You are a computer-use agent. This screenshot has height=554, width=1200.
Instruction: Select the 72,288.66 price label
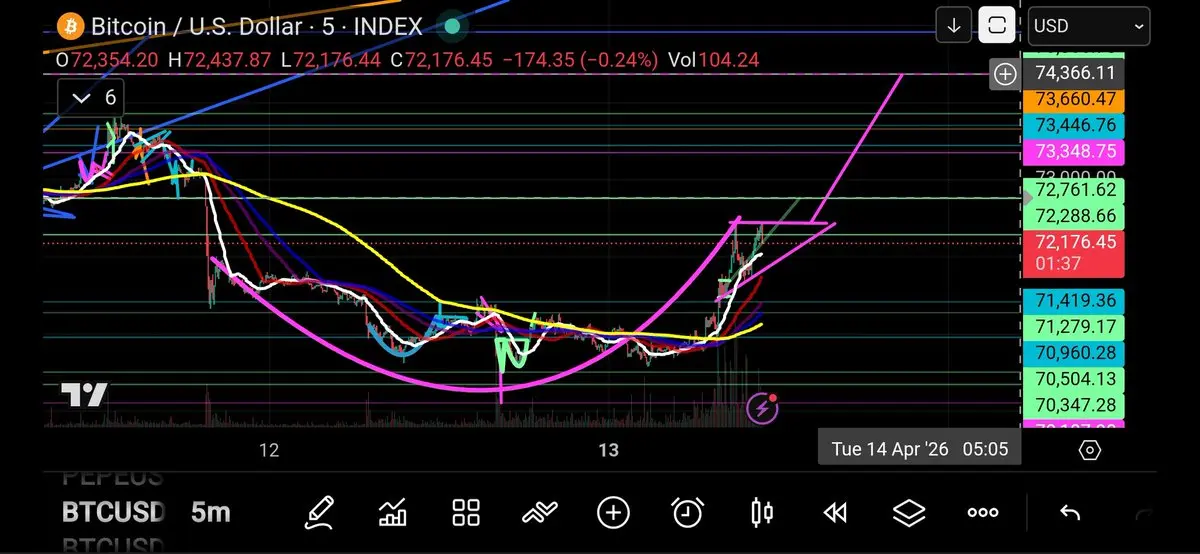pyautogui.click(x=1075, y=216)
